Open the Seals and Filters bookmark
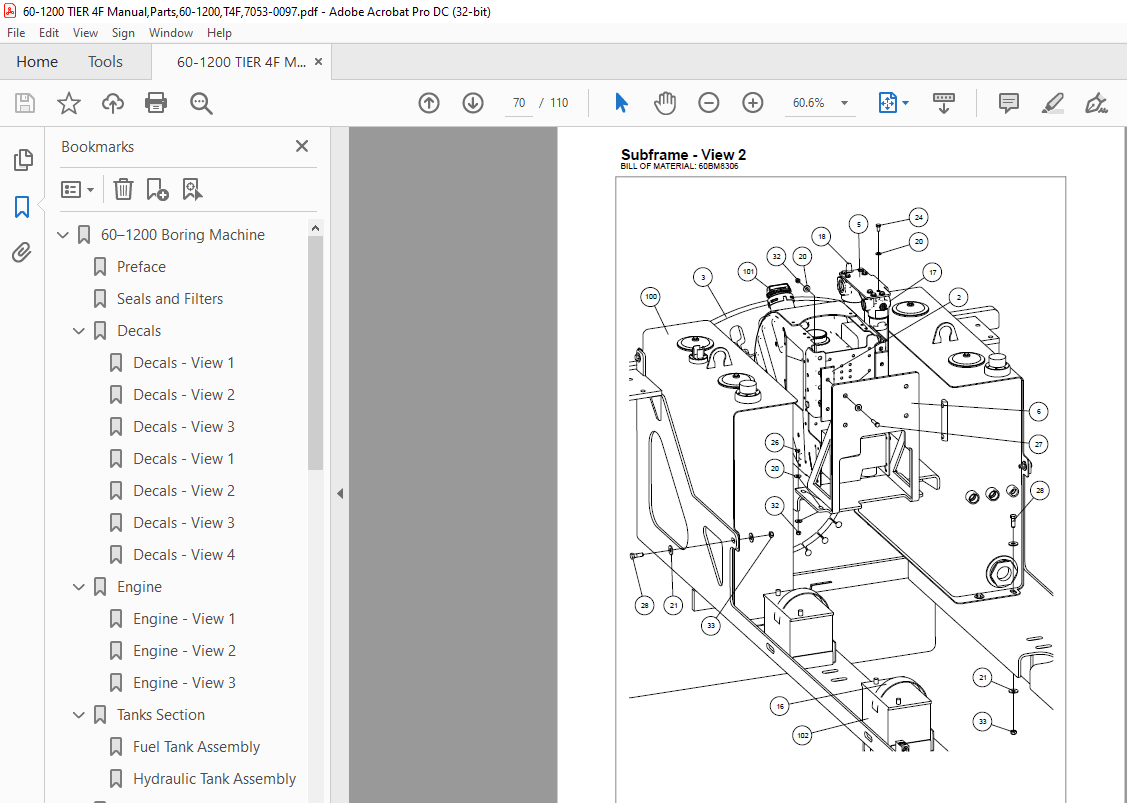Image resolution: width=1127 pixels, height=803 pixels. tap(170, 298)
